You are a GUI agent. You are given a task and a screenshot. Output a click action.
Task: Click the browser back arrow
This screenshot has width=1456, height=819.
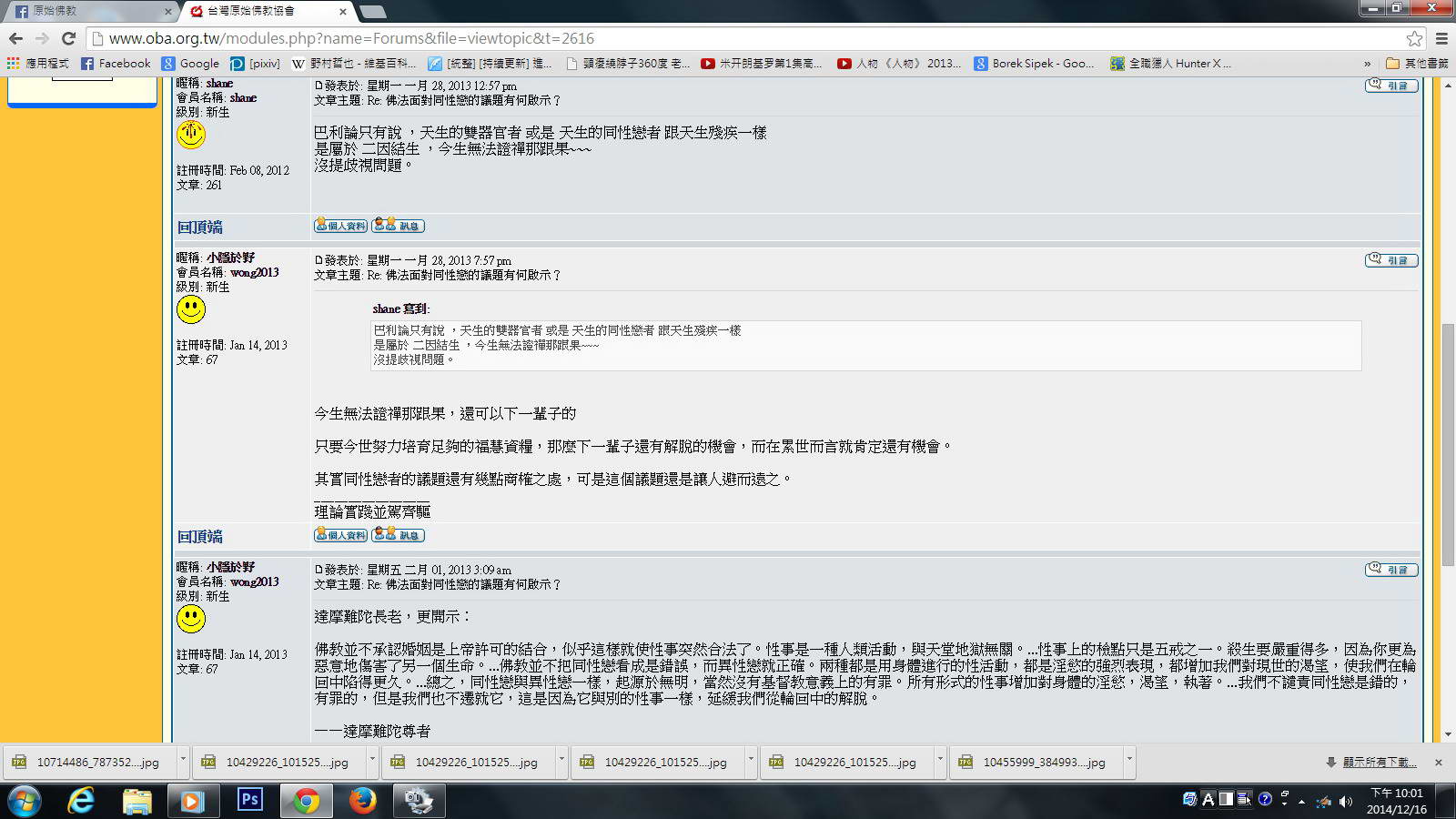(x=15, y=38)
